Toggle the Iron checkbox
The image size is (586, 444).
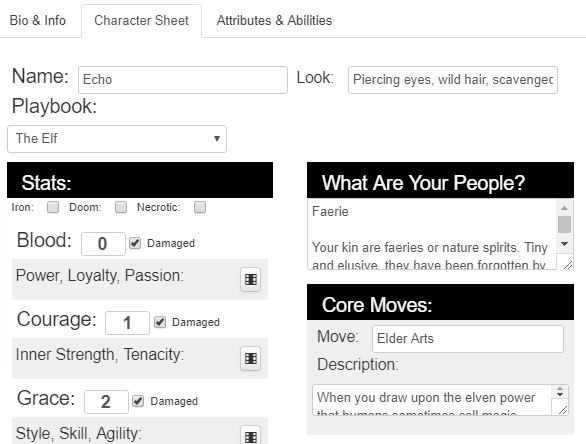click(53, 207)
